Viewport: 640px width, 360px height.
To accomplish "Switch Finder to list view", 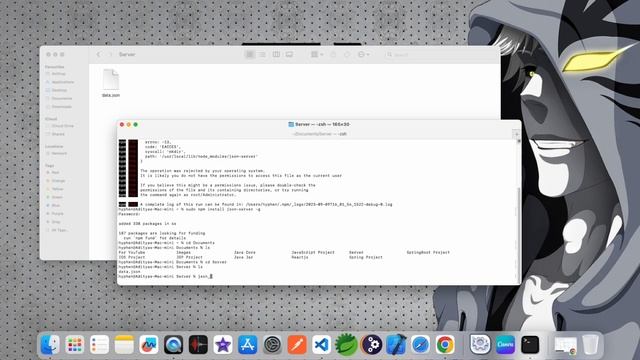I will (262, 54).
